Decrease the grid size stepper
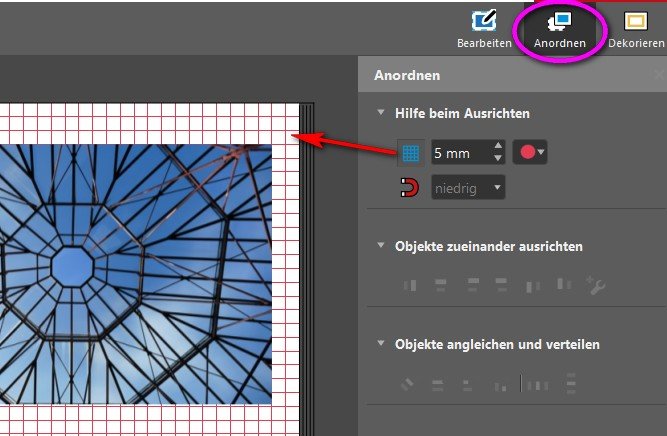The image size is (667, 436). [x=498, y=159]
